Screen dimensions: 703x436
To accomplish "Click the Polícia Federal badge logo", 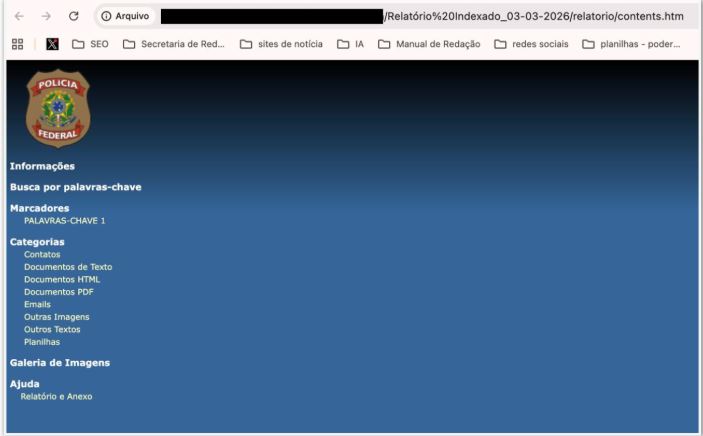I will point(58,108).
